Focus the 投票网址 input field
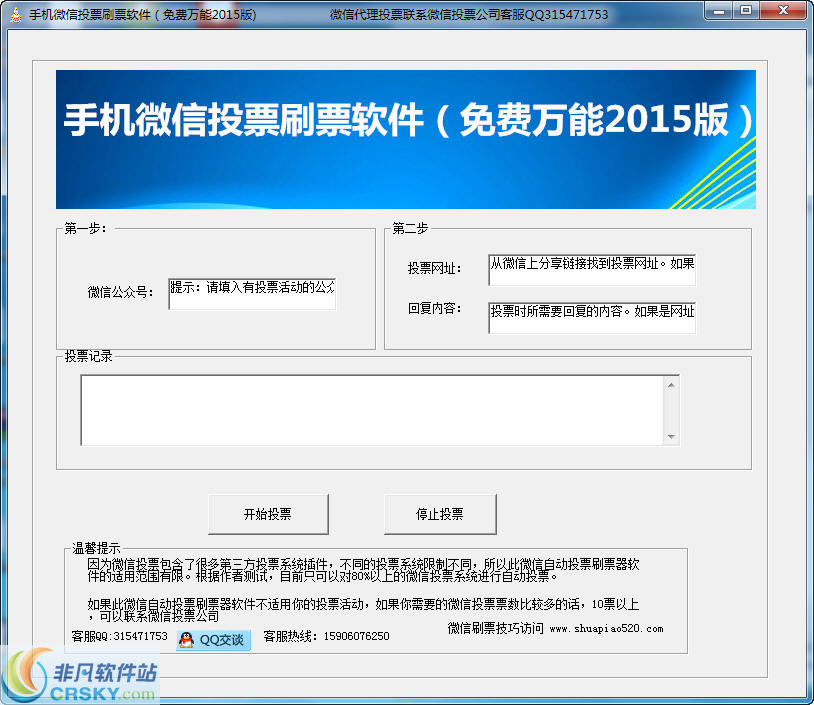This screenshot has width=814, height=705. click(x=592, y=270)
